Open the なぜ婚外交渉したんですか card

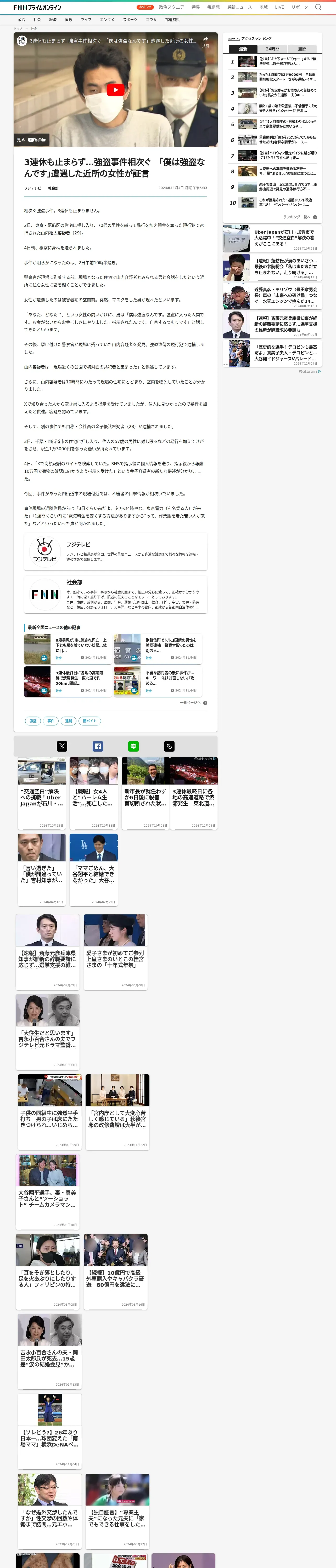pyautogui.click(x=49, y=1511)
